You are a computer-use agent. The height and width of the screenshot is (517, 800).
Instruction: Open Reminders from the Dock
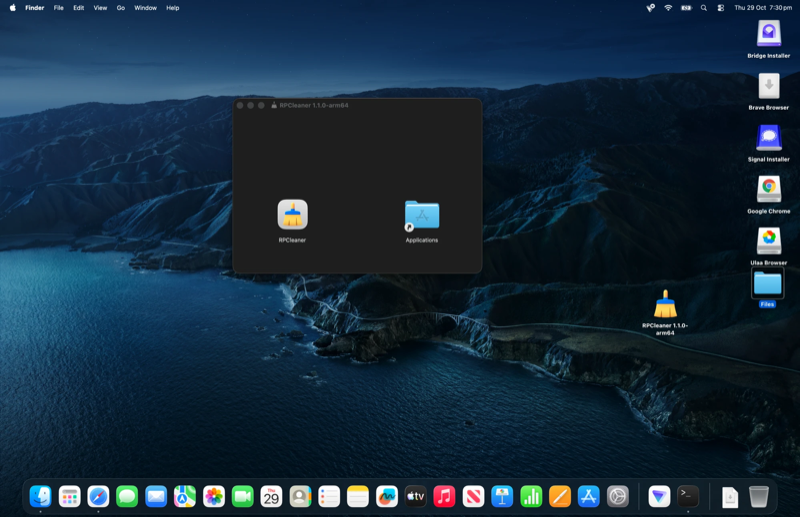[329, 496]
